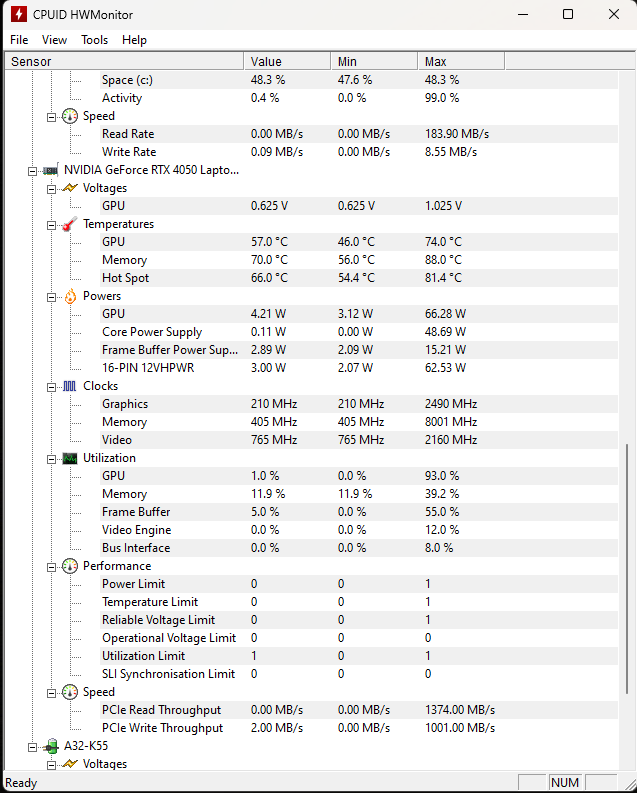Open the Tools menu

pos(95,40)
